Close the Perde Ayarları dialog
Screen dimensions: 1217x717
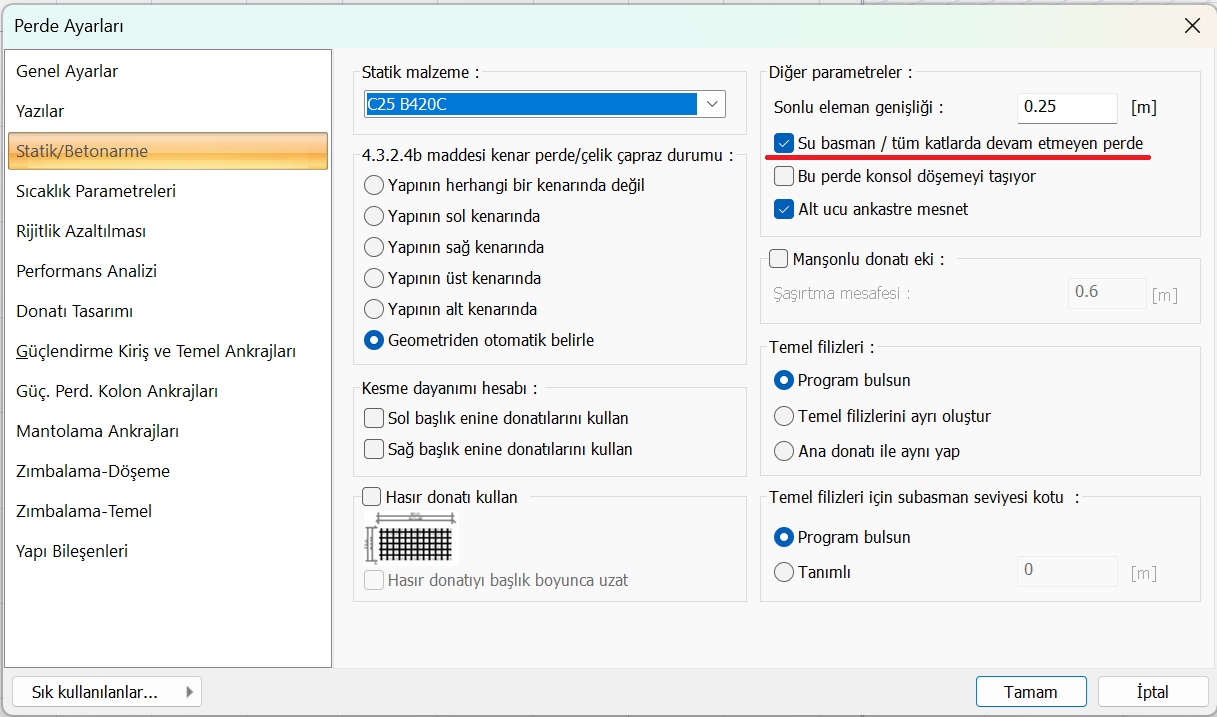click(1192, 26)
